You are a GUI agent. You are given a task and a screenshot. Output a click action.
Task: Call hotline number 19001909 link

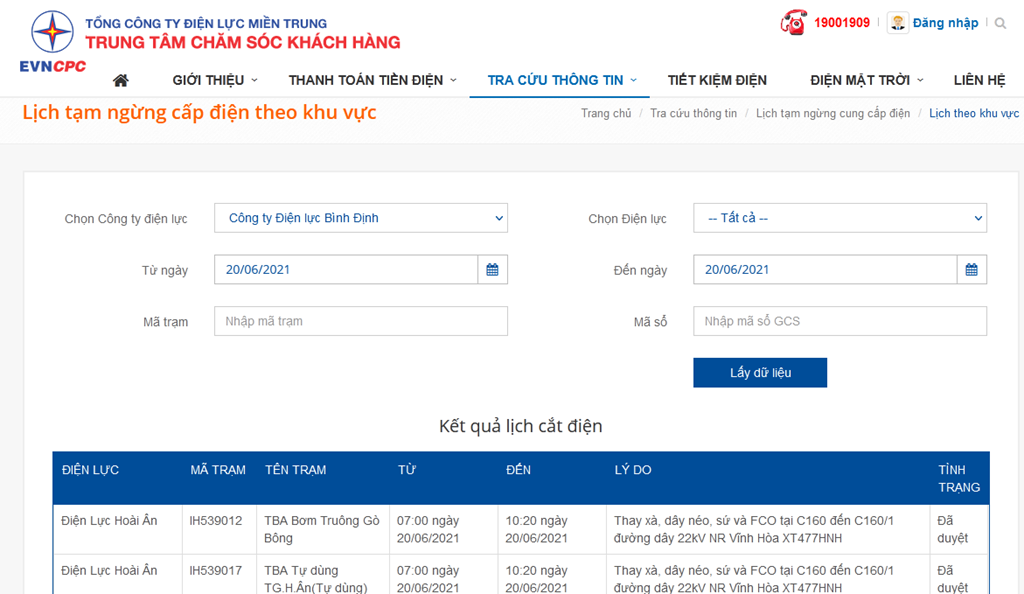[x=842, y=23]
